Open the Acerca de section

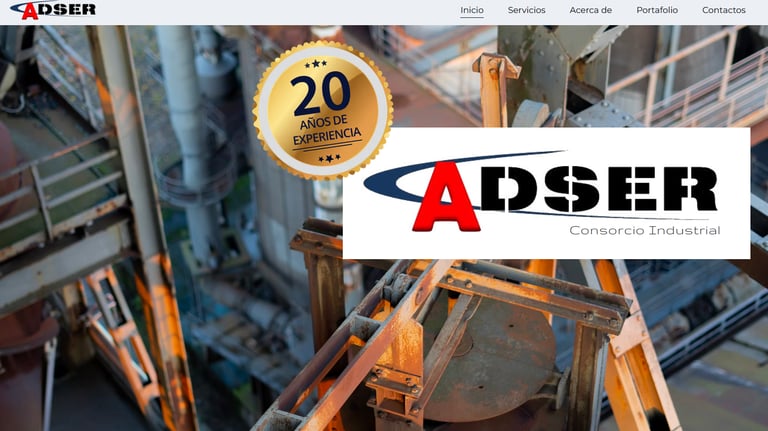point(591,10)
